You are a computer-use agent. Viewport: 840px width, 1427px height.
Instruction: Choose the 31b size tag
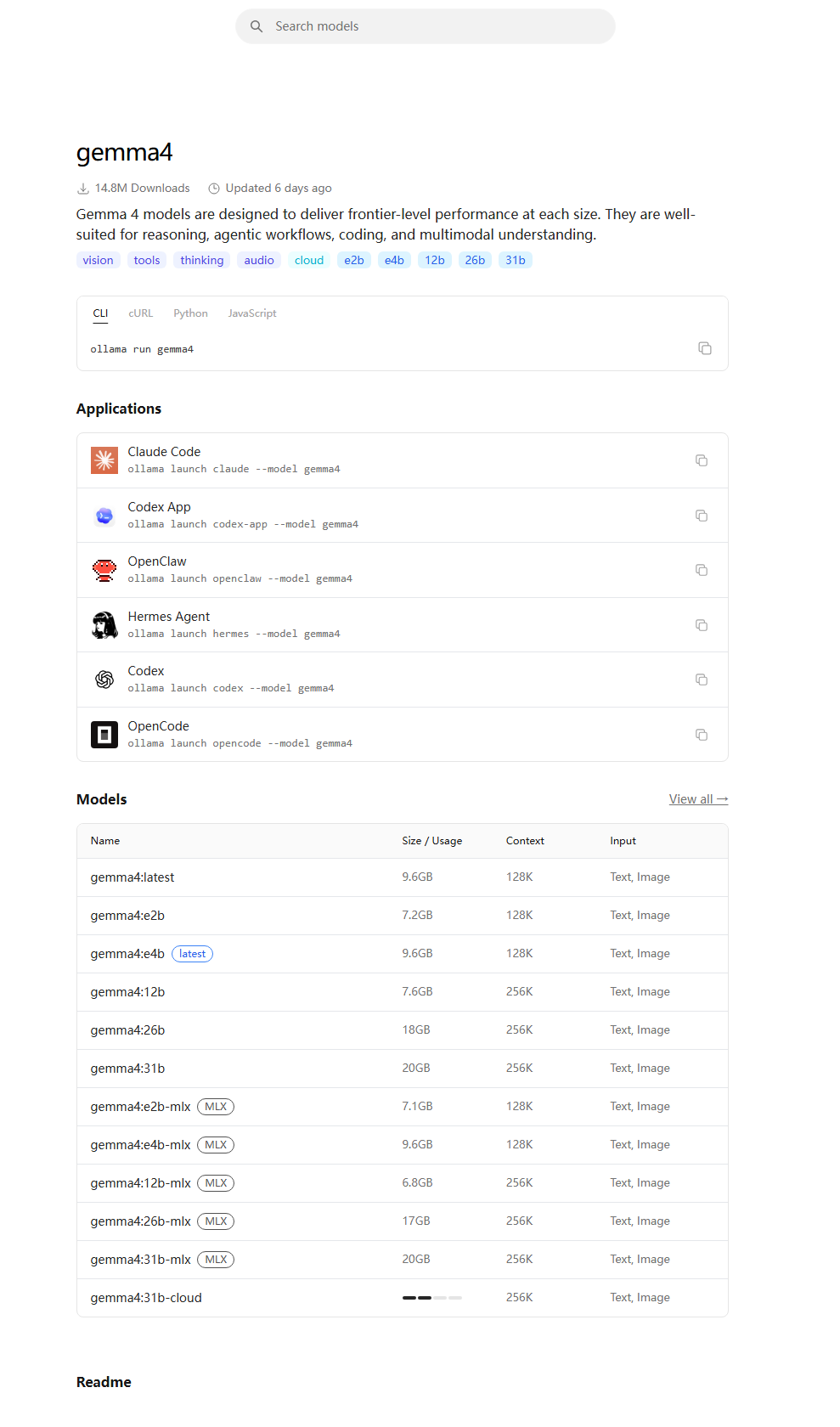(516, 260)
